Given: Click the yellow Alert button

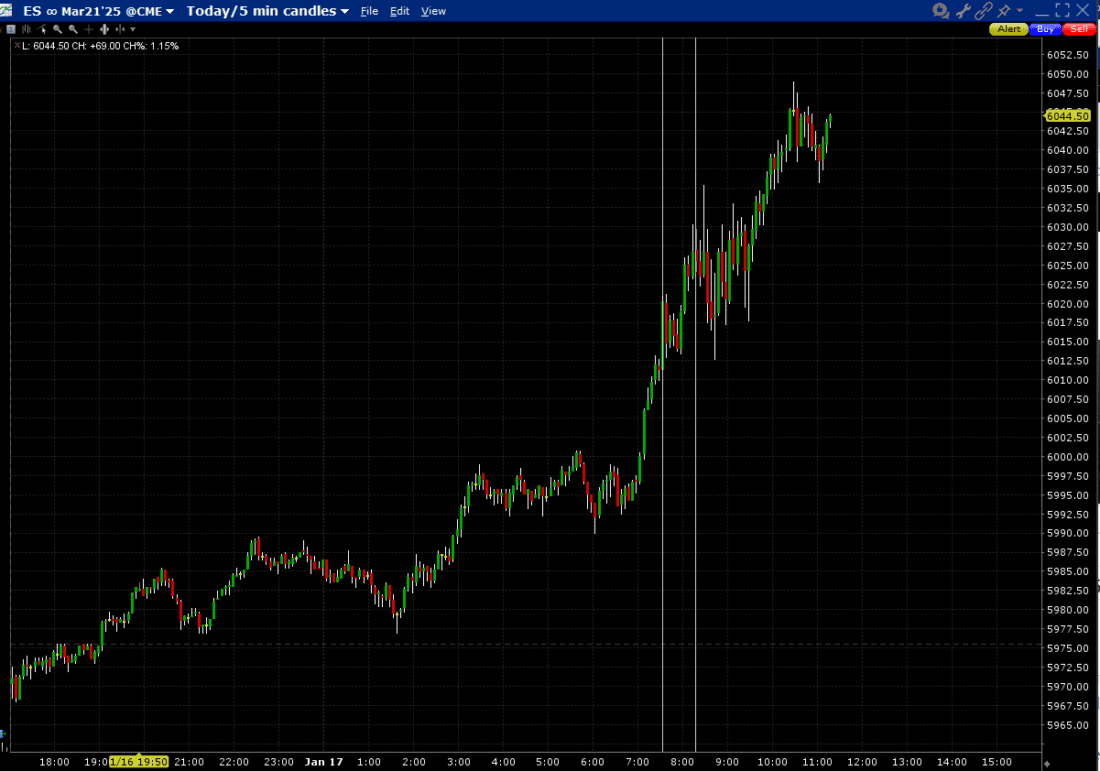Looking at the screenshot, I should tap(1009, 29).
